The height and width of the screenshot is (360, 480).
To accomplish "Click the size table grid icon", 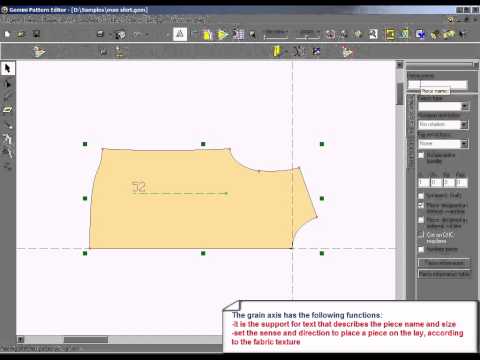I will pyautogui.click(x=238, y=34).
